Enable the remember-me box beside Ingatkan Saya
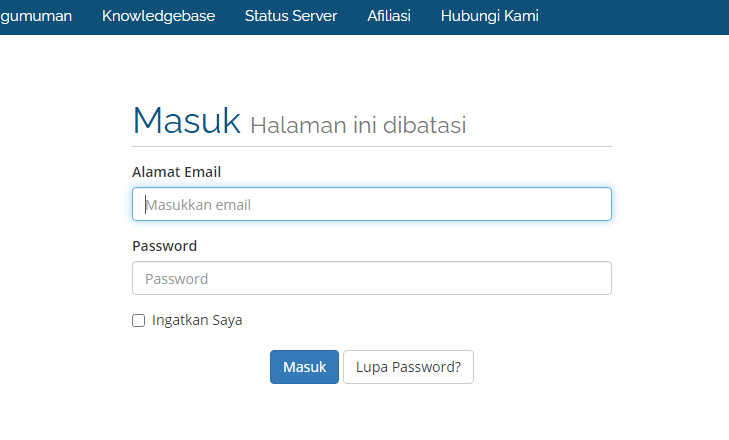 coord(139,320)
